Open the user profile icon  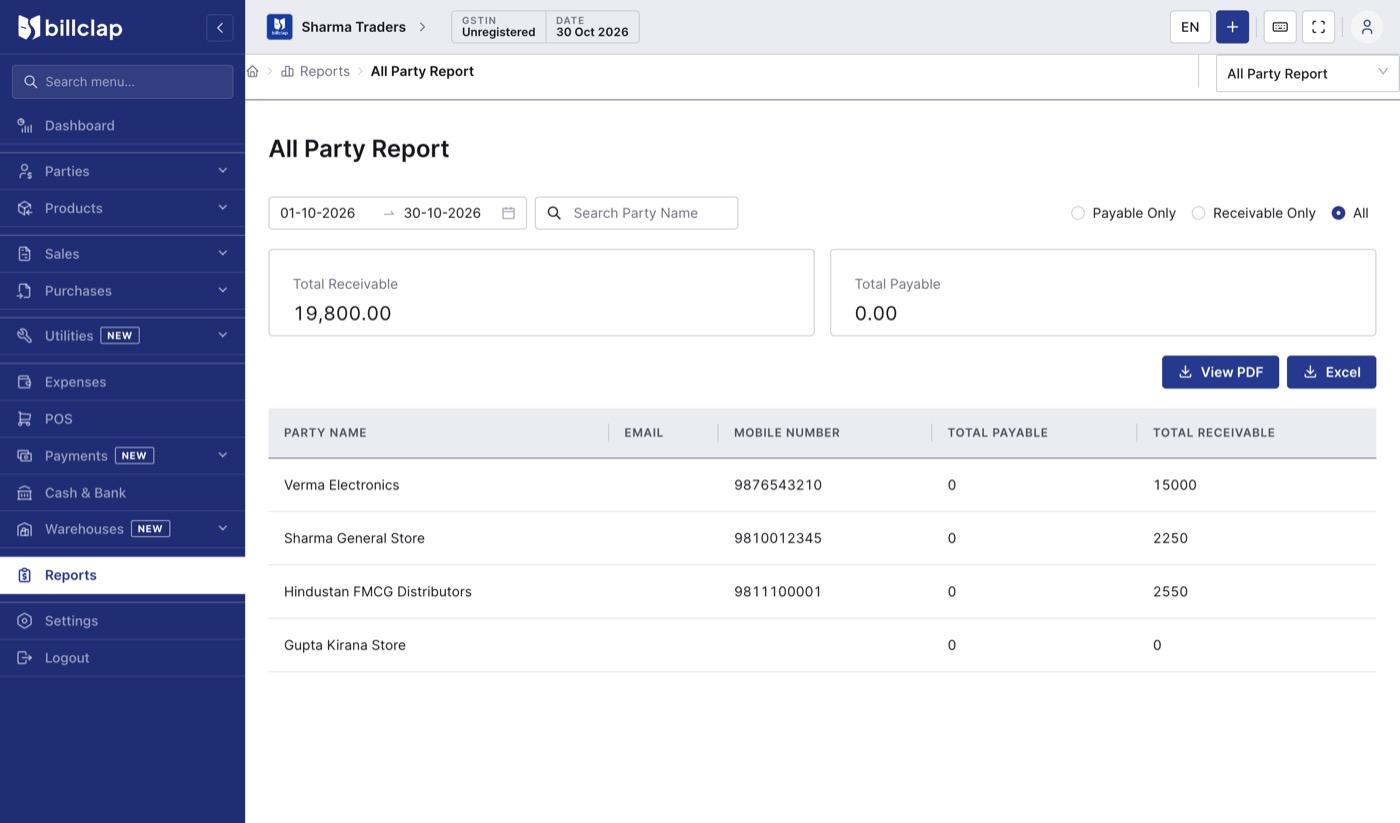(x=1367, y=27)
